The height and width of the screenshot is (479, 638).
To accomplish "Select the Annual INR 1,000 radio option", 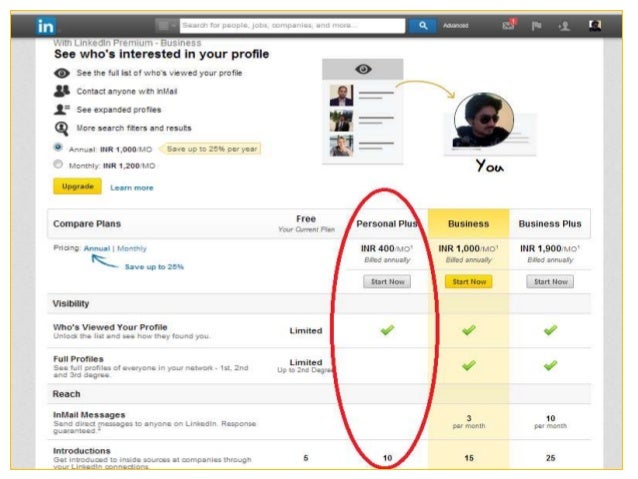I will tap(58, 147).
